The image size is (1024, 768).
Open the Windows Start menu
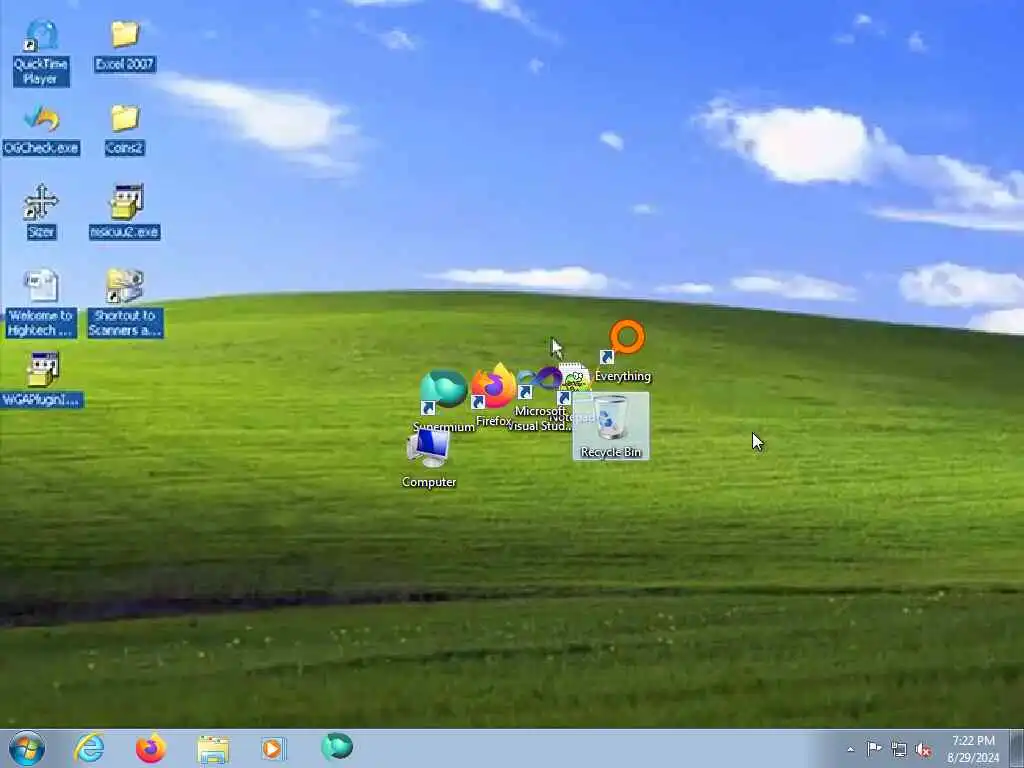[x=27, y=748]
